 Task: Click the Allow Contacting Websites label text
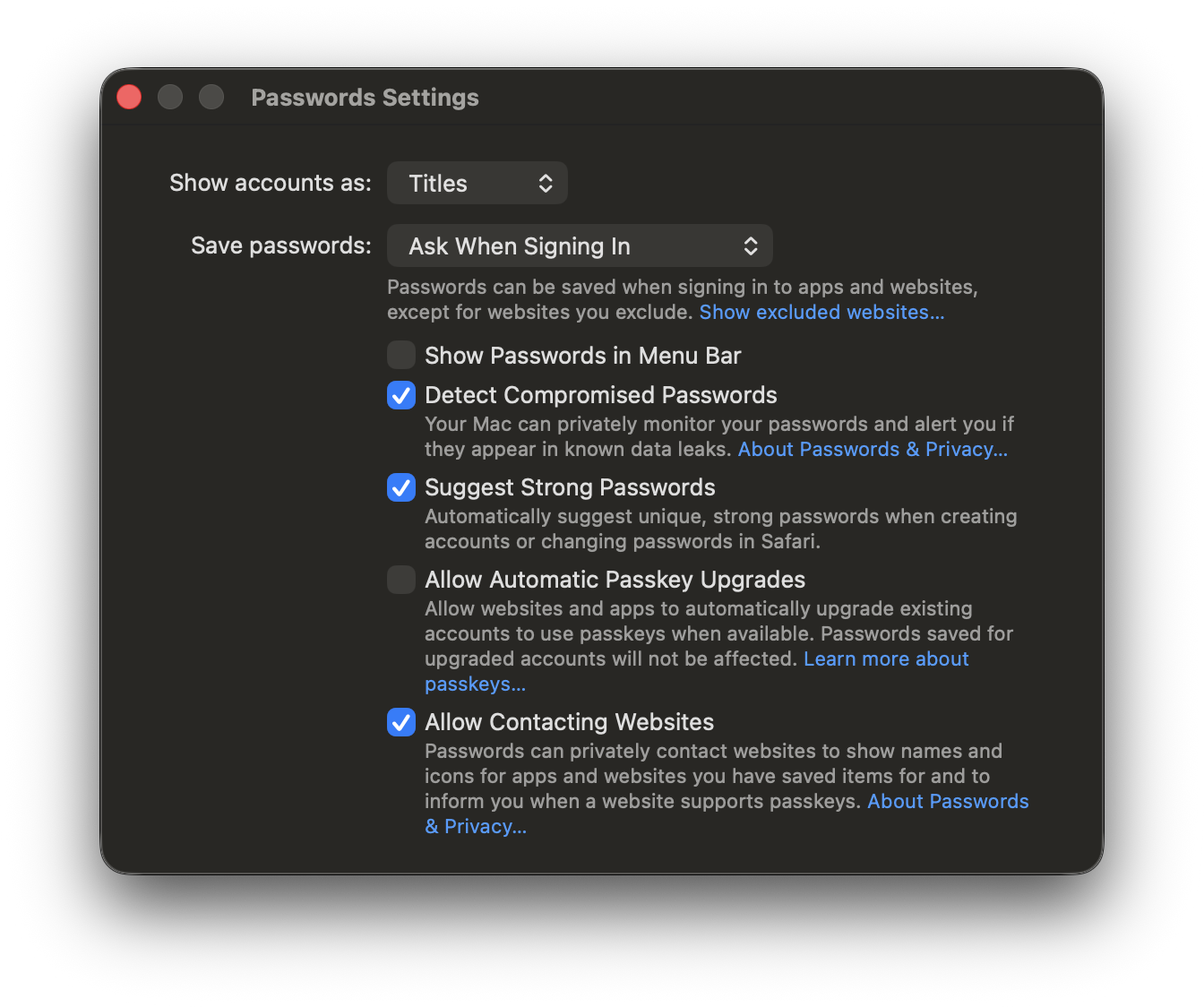569,722
